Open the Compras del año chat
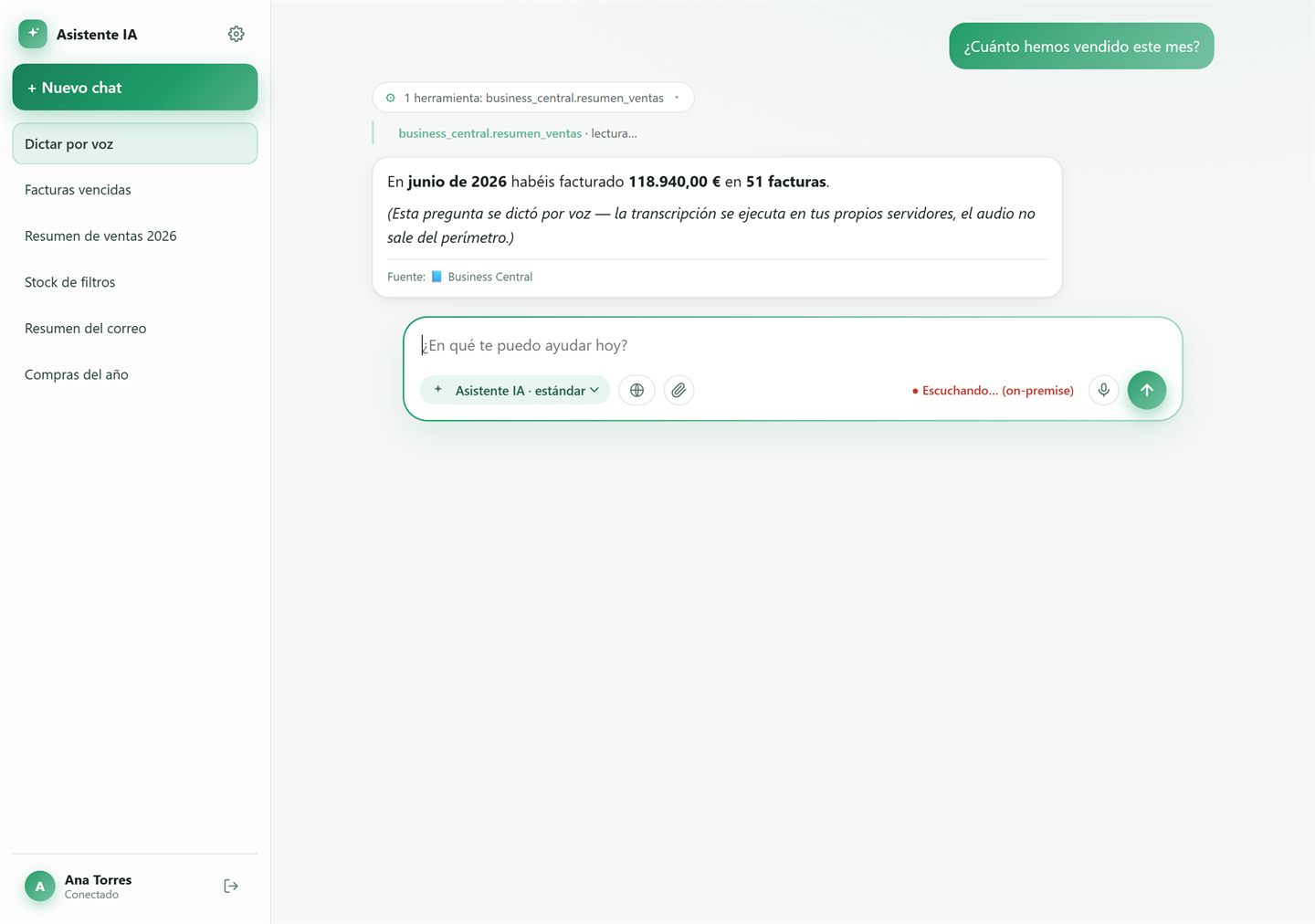This screenshot has height=924, width=1315. 135,374
